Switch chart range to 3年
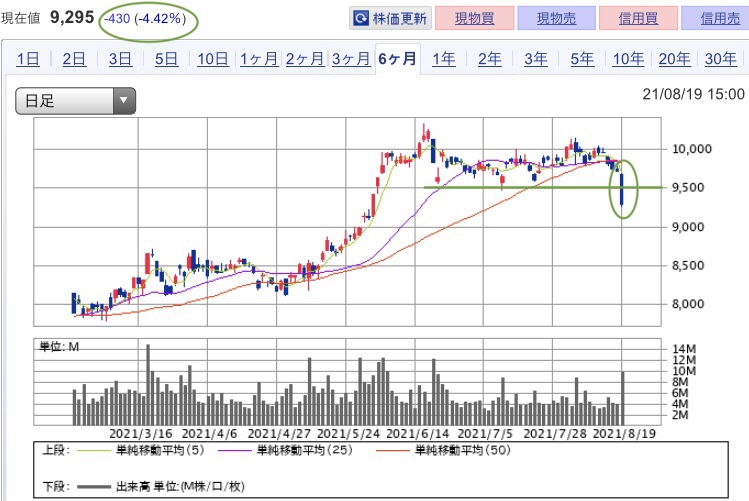This screenshot has height=501, width=749. pos(535,59)
